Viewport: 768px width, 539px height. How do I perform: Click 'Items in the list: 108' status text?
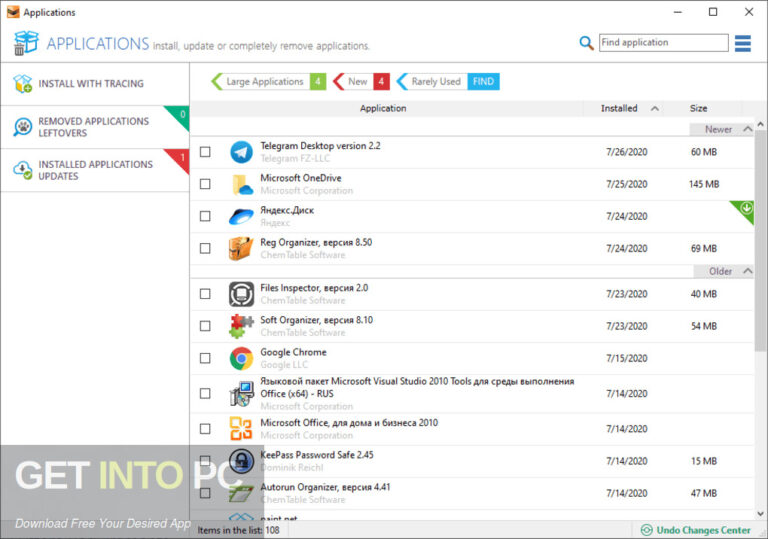[x=239, y=530]
